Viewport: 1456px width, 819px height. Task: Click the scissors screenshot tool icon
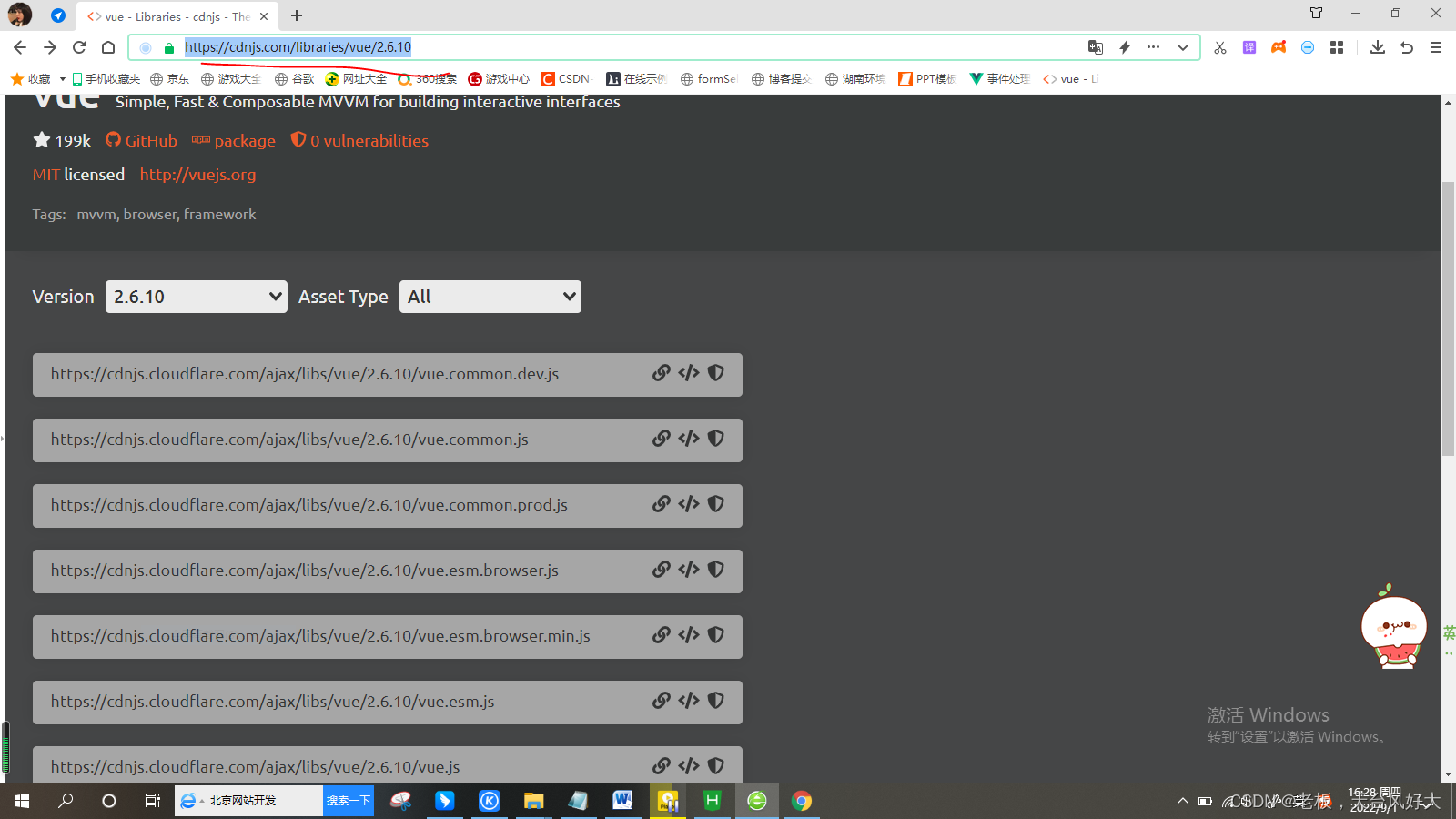(x=1220, y=47)
